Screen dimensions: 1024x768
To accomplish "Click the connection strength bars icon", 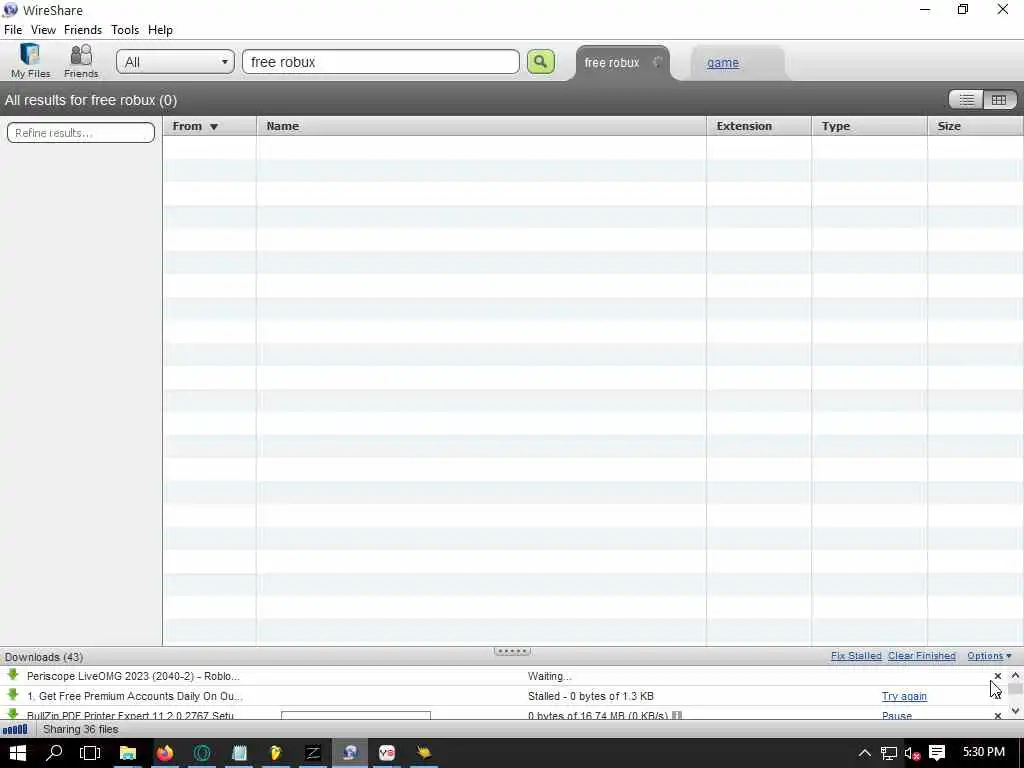I will coord(15,729).
